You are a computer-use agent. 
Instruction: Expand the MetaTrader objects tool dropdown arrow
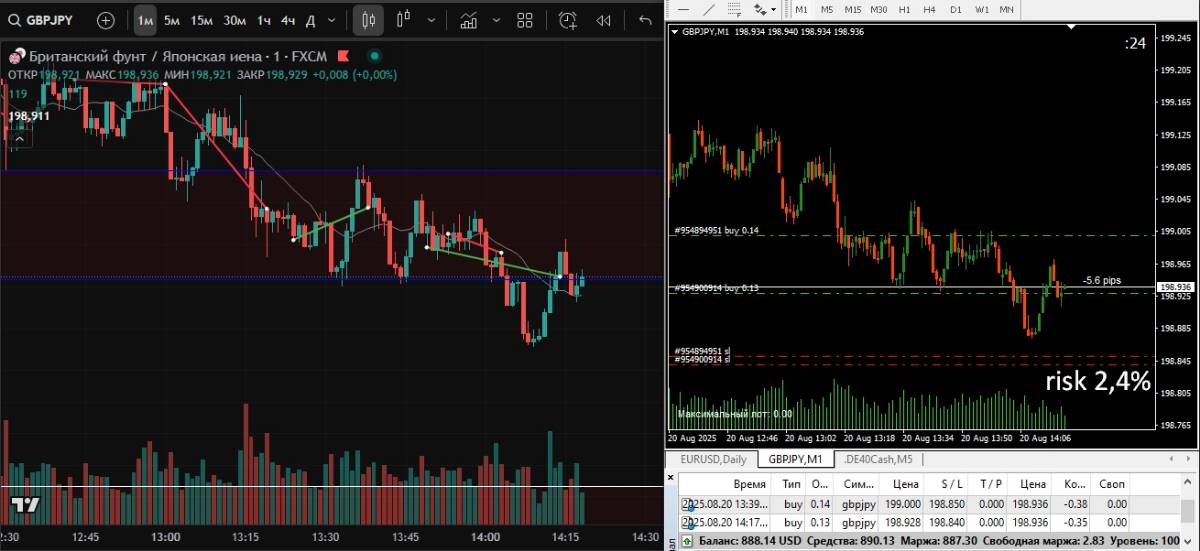[773, 9]
